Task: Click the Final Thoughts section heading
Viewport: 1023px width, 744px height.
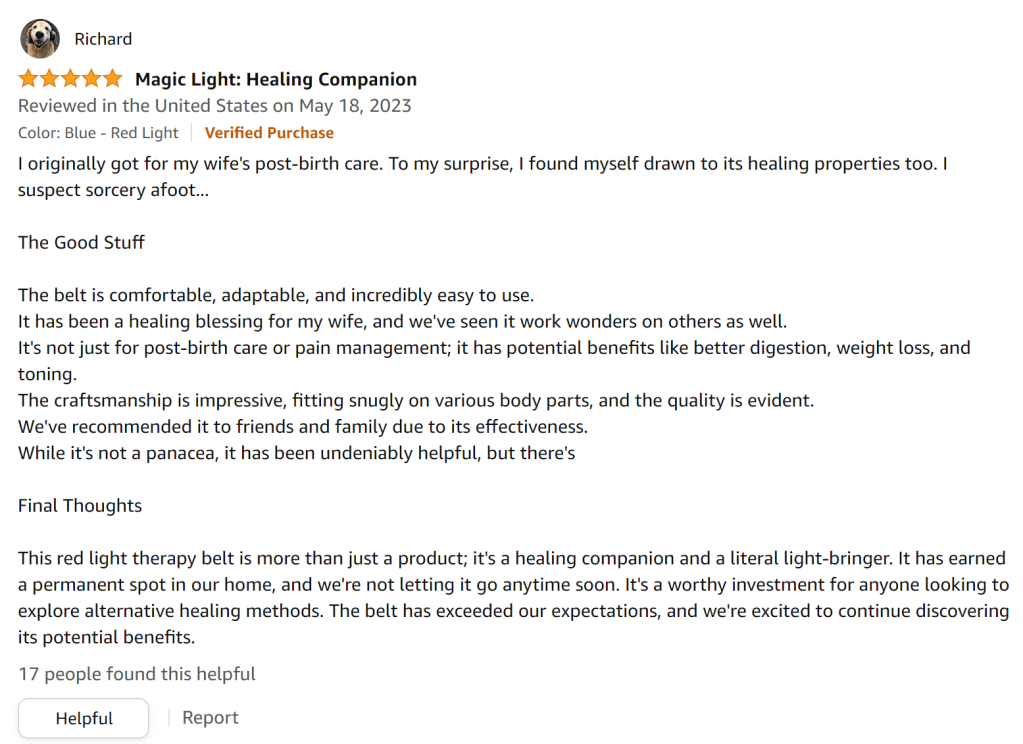Action: click(x=79, y=505)
